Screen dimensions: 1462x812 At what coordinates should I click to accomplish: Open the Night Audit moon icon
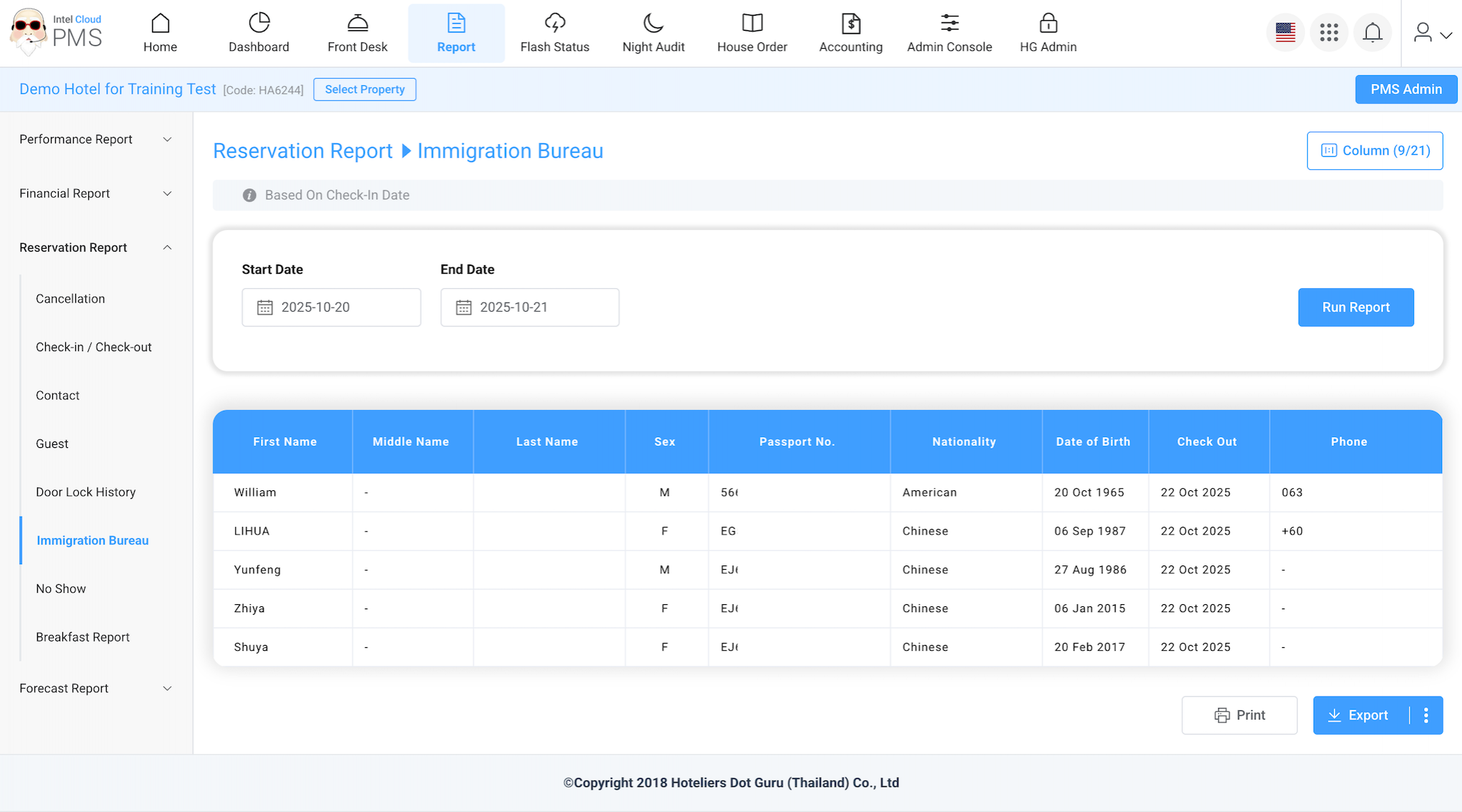click(653, 24)
